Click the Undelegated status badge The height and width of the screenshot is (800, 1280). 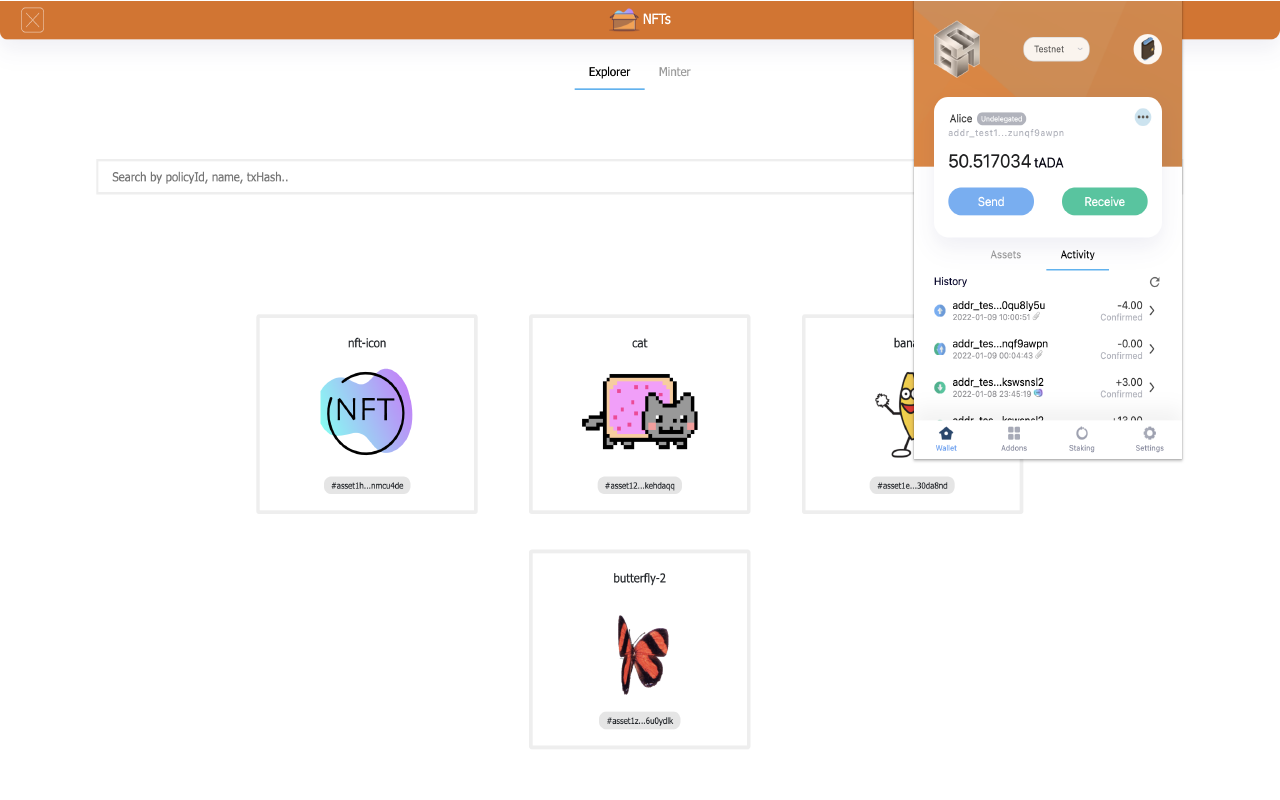tap(1001, 119)
